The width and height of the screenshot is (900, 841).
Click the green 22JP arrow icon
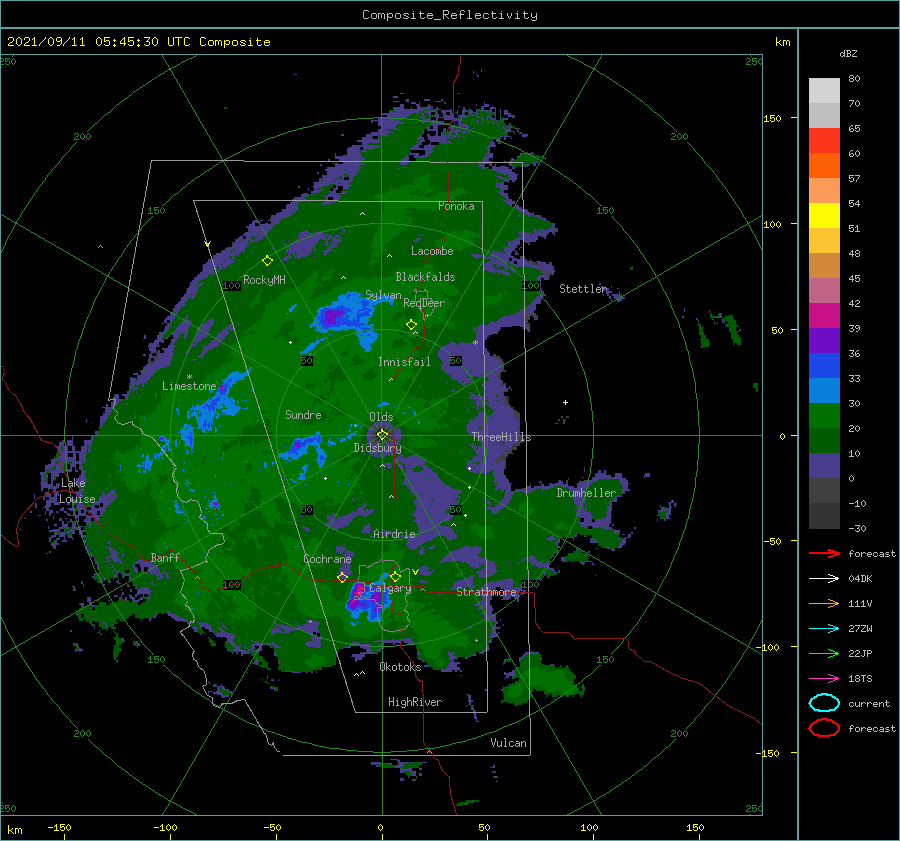824,653
